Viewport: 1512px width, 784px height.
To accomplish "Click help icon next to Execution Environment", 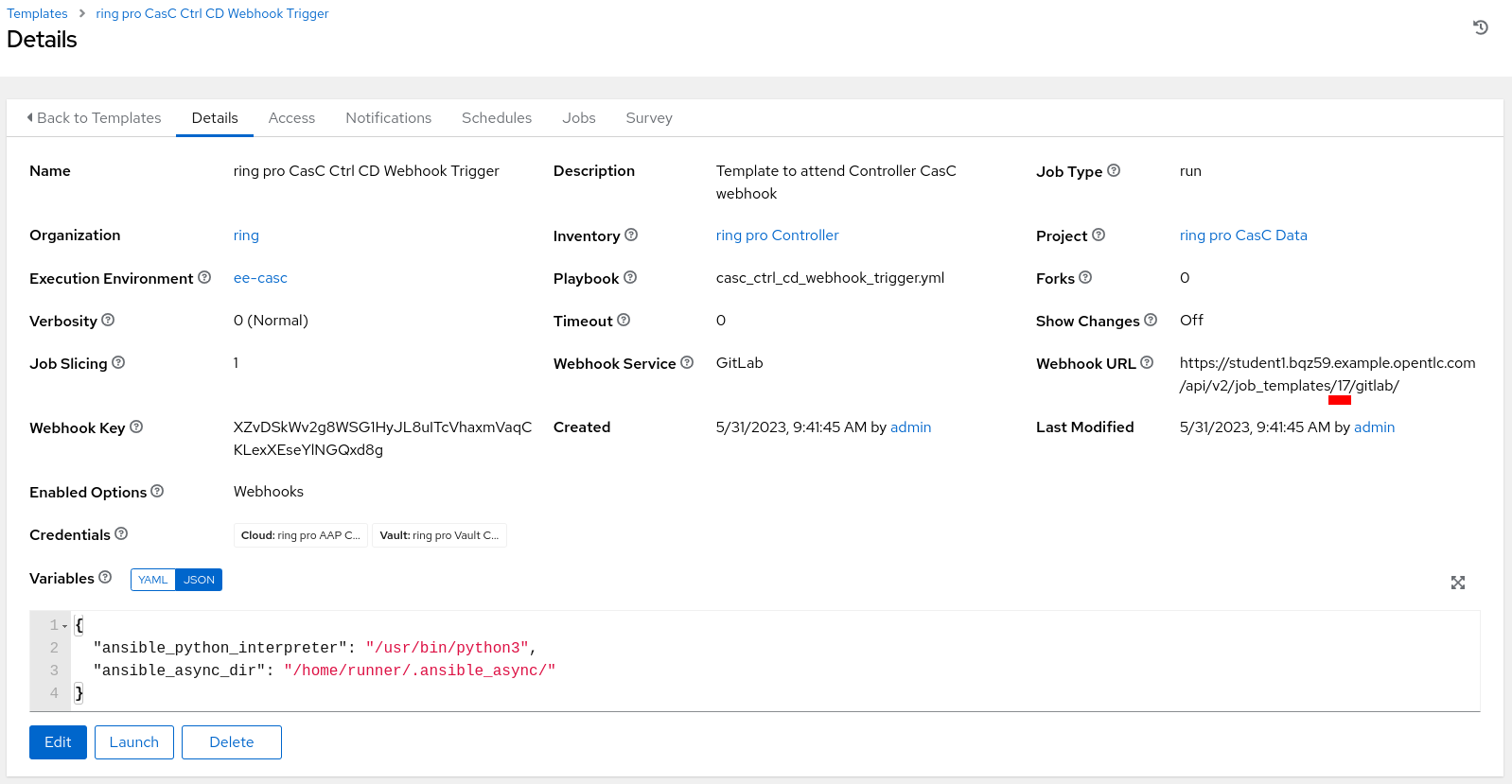I will pyautogui.click(x=204, y=277).
